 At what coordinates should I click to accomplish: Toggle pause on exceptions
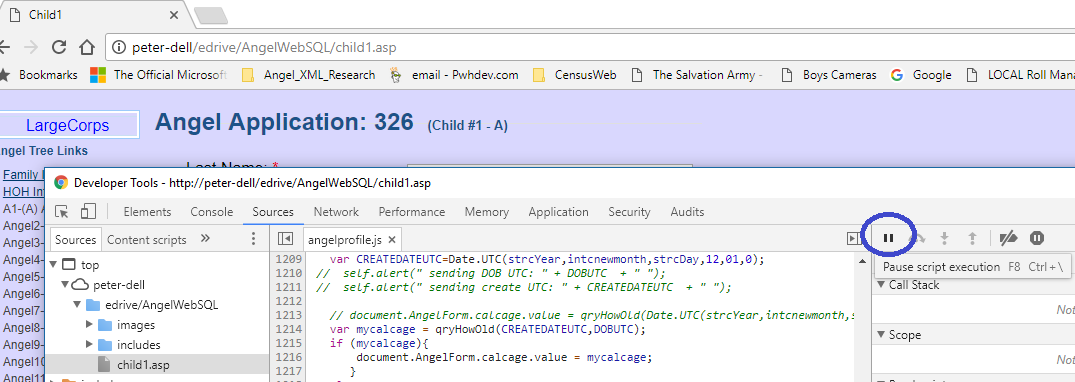[x=1037, y=238]
